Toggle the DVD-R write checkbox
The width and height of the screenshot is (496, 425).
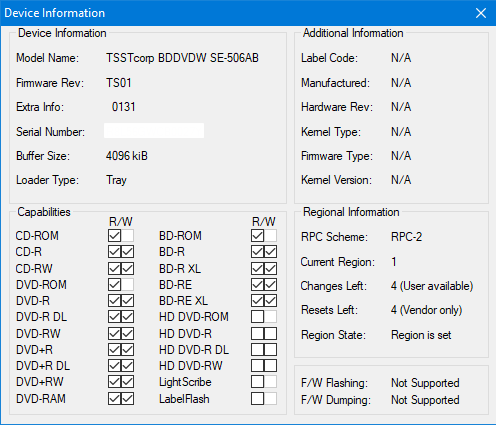[x=128, y=301]
